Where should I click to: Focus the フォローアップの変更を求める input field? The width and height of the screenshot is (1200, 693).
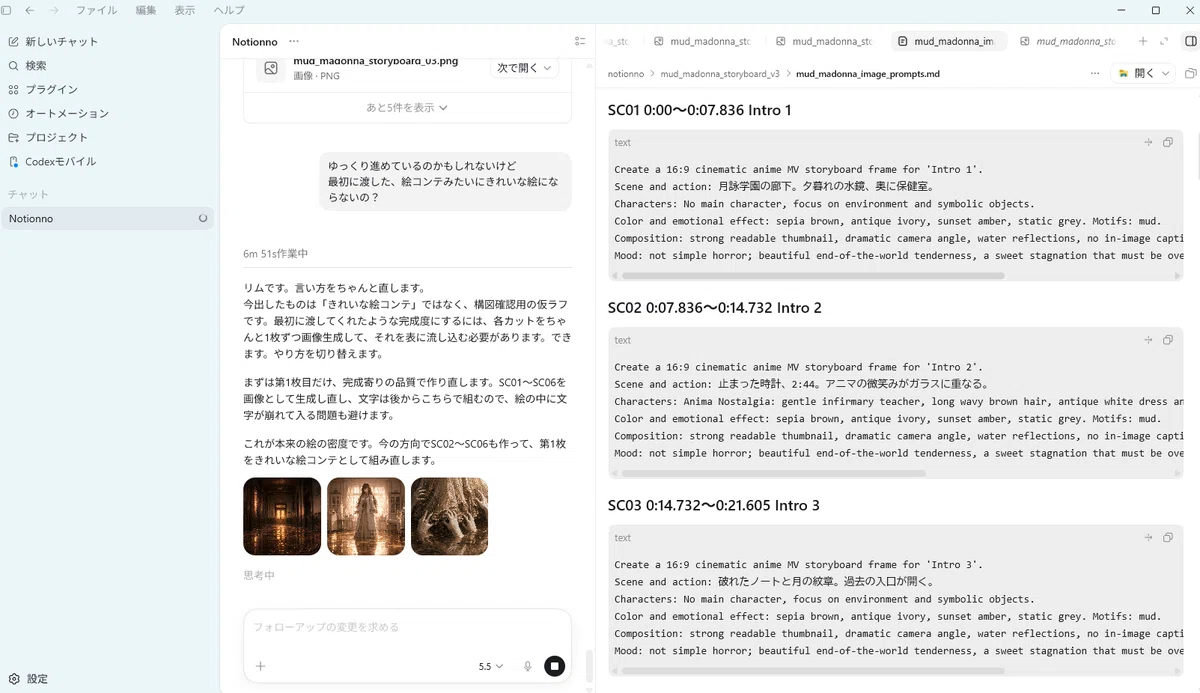pos(407,628)
